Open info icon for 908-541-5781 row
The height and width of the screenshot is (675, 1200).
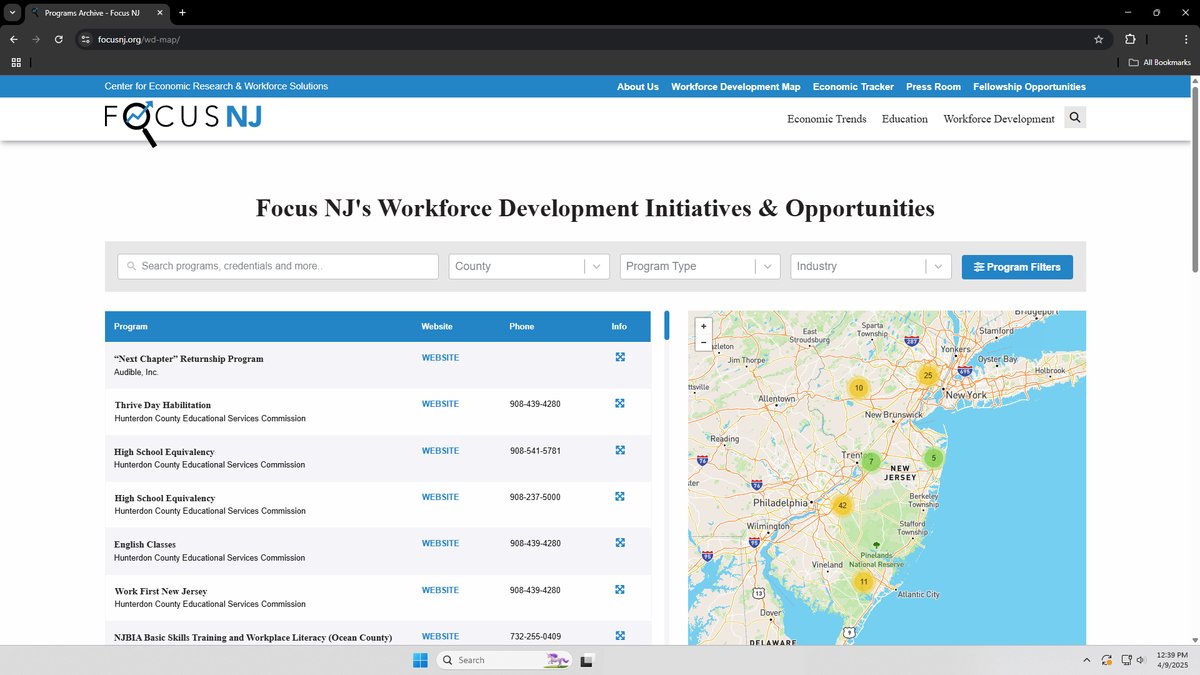[x=620, y=450]
